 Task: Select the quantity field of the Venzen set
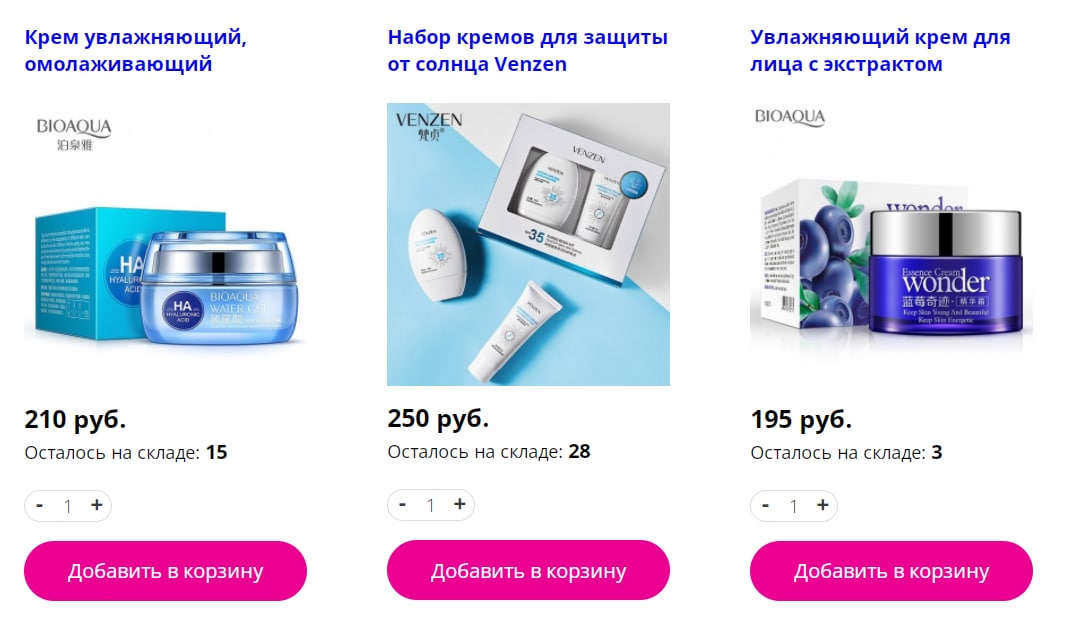click(430, 506)
